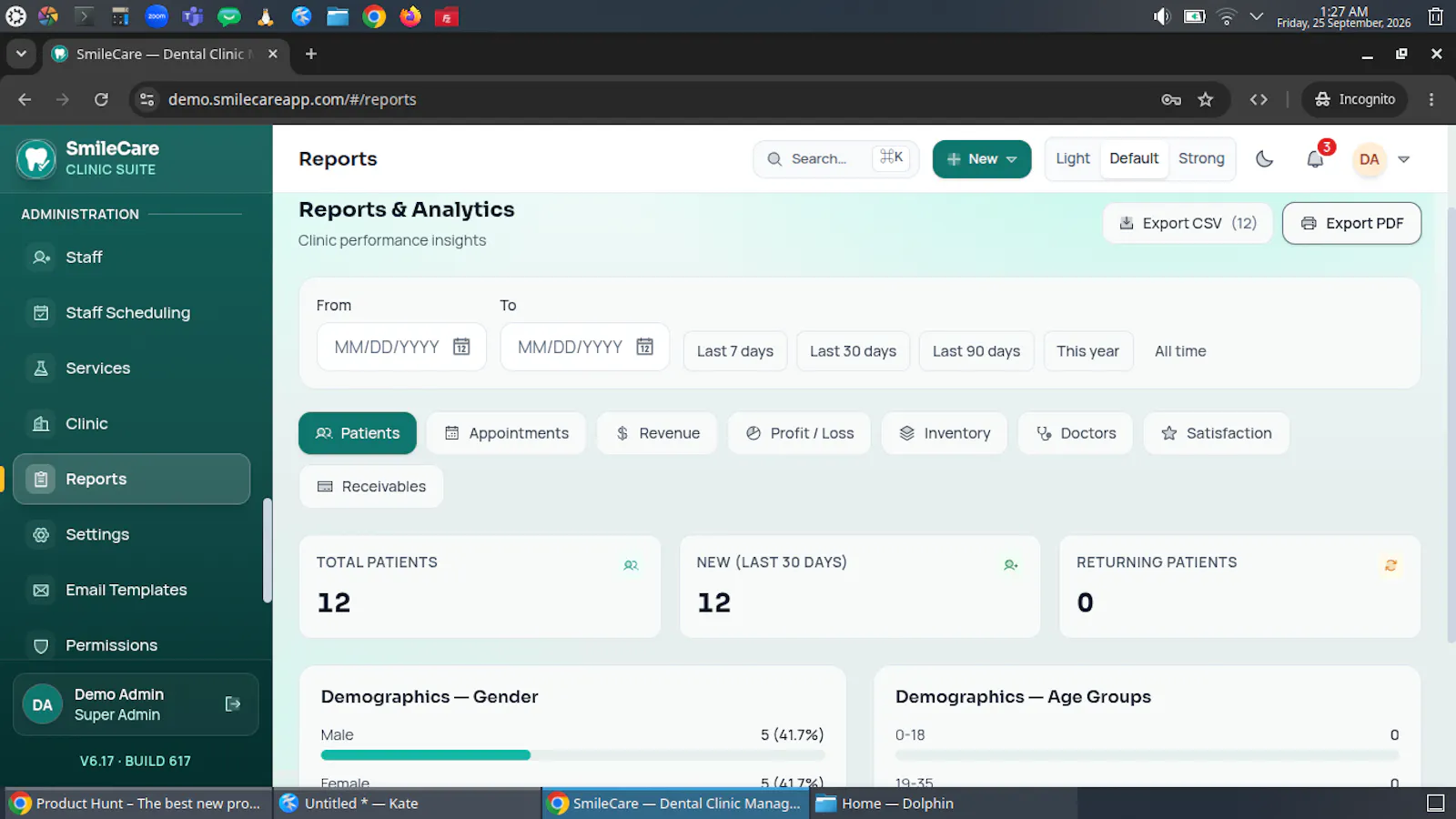The image size is (1456, 819).
Task: Click the Export PDF button
Action: 1351,223
